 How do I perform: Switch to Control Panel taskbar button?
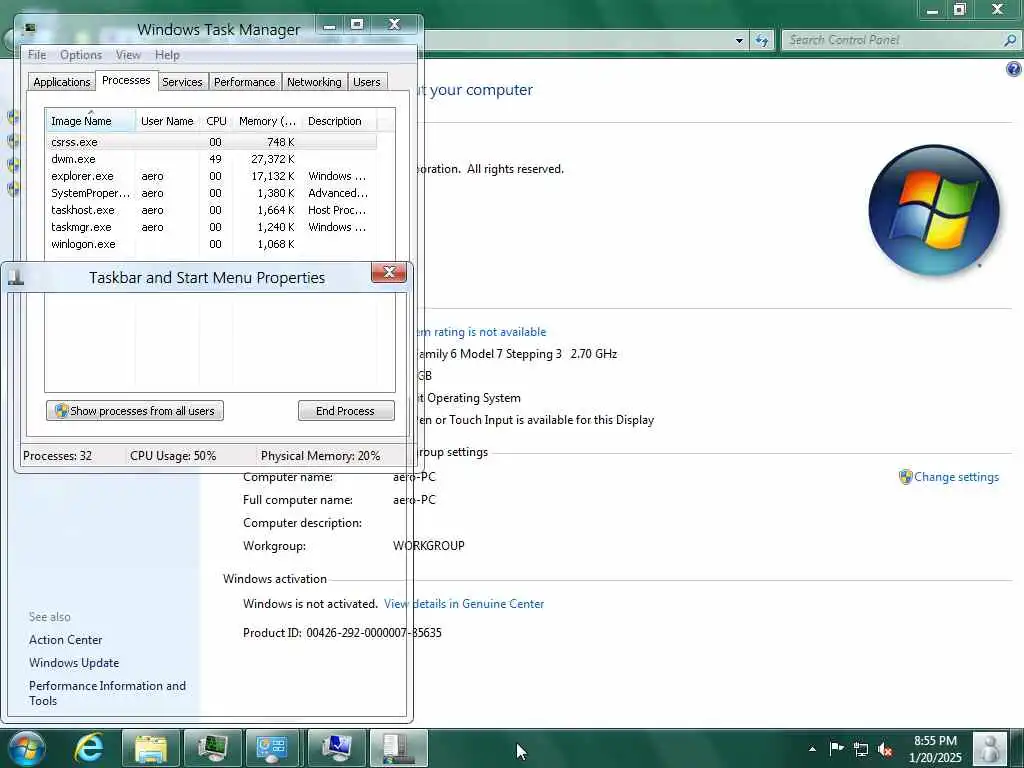(x=274, y=748)
